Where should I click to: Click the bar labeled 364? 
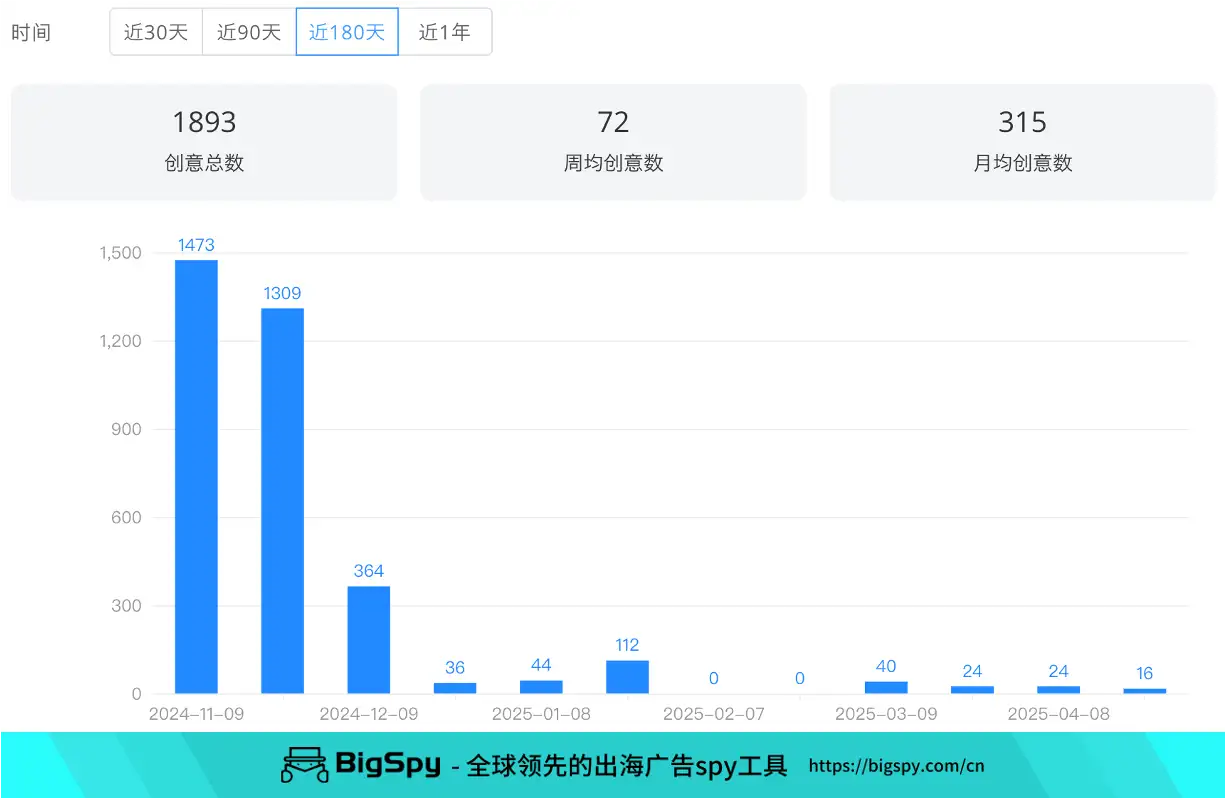369,640
